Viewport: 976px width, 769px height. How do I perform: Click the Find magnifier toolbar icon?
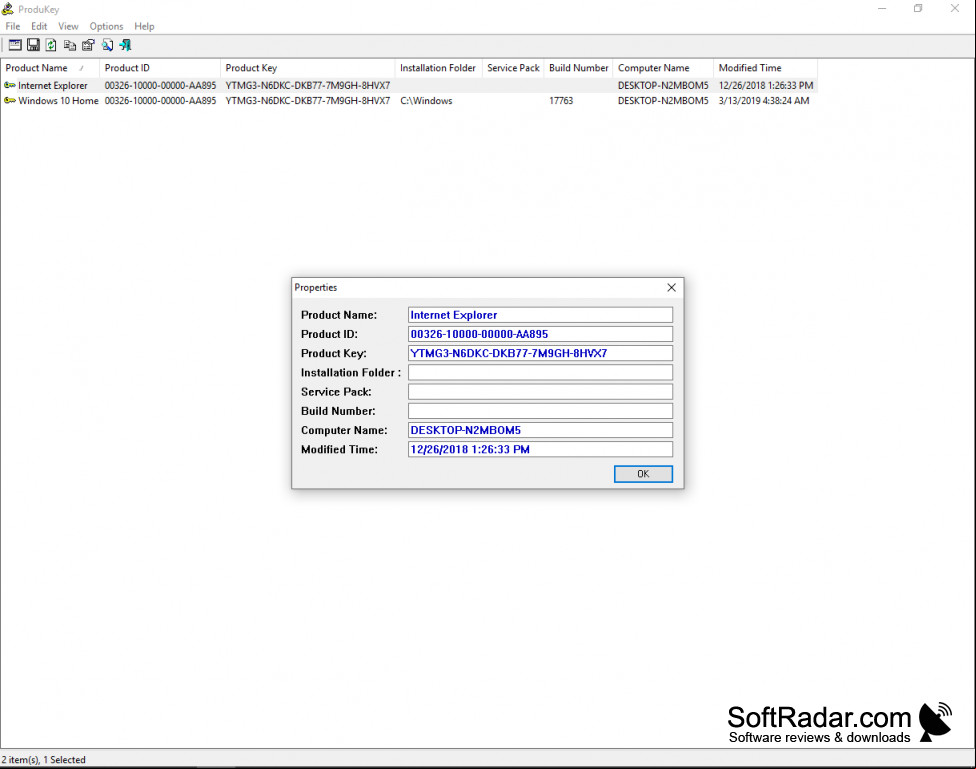108,45
